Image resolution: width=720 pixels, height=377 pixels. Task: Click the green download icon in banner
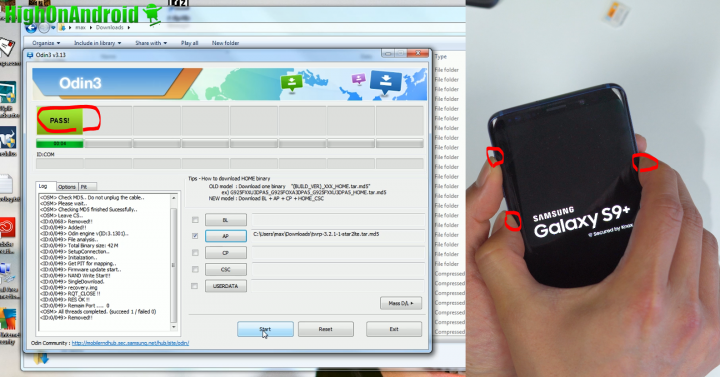(292, 83)
